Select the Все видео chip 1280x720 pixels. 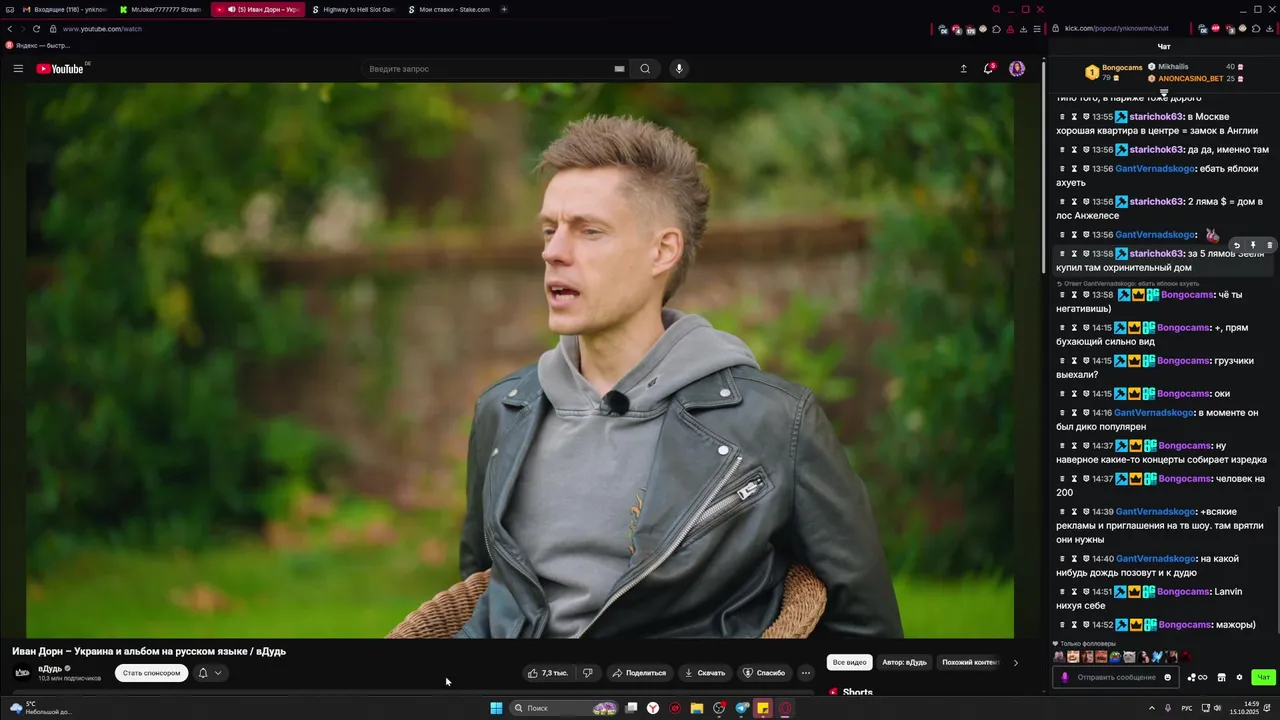tap(850, 662)
